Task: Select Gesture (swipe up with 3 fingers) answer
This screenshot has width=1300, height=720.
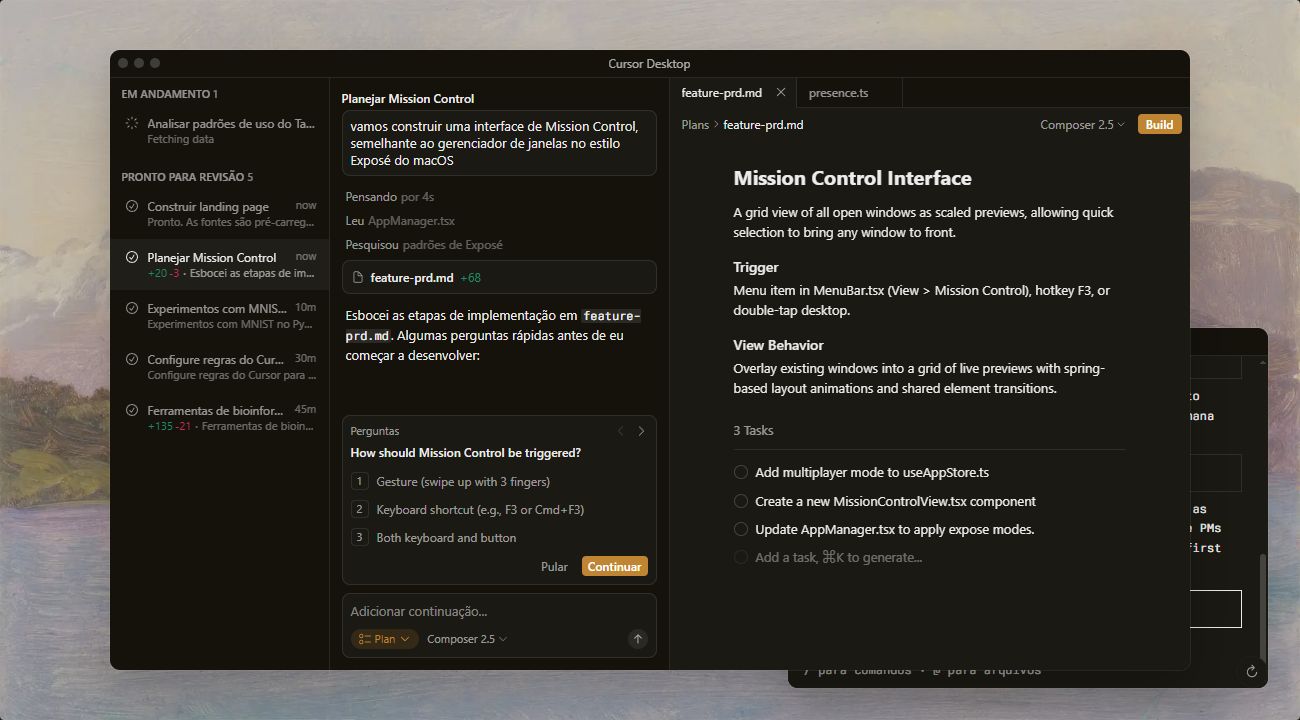Action: 499,481
